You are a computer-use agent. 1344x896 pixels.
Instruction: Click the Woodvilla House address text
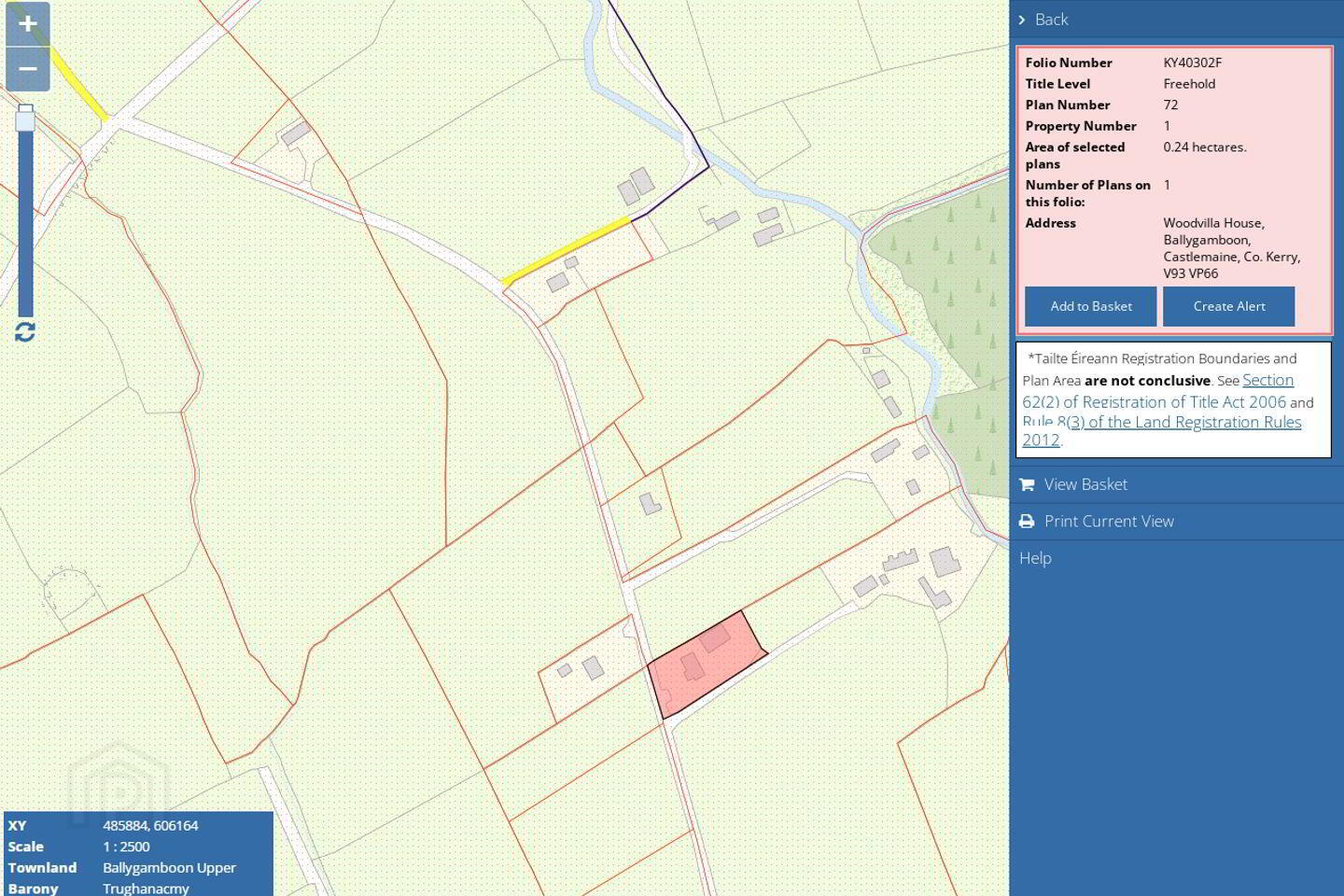coord(1231,248)
